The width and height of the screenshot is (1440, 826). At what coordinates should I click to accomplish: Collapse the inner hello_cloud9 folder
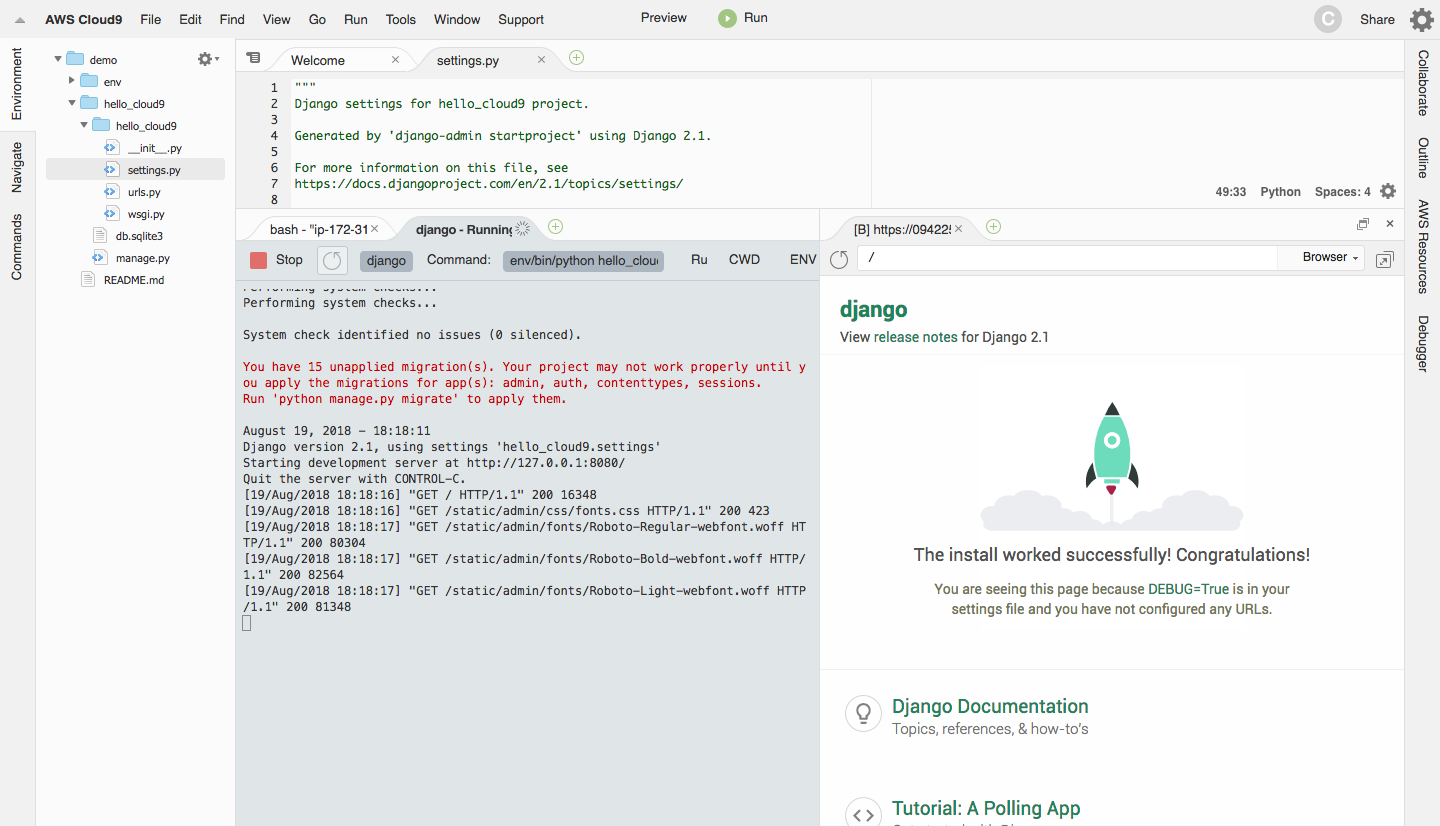click(x=83, y=125)
